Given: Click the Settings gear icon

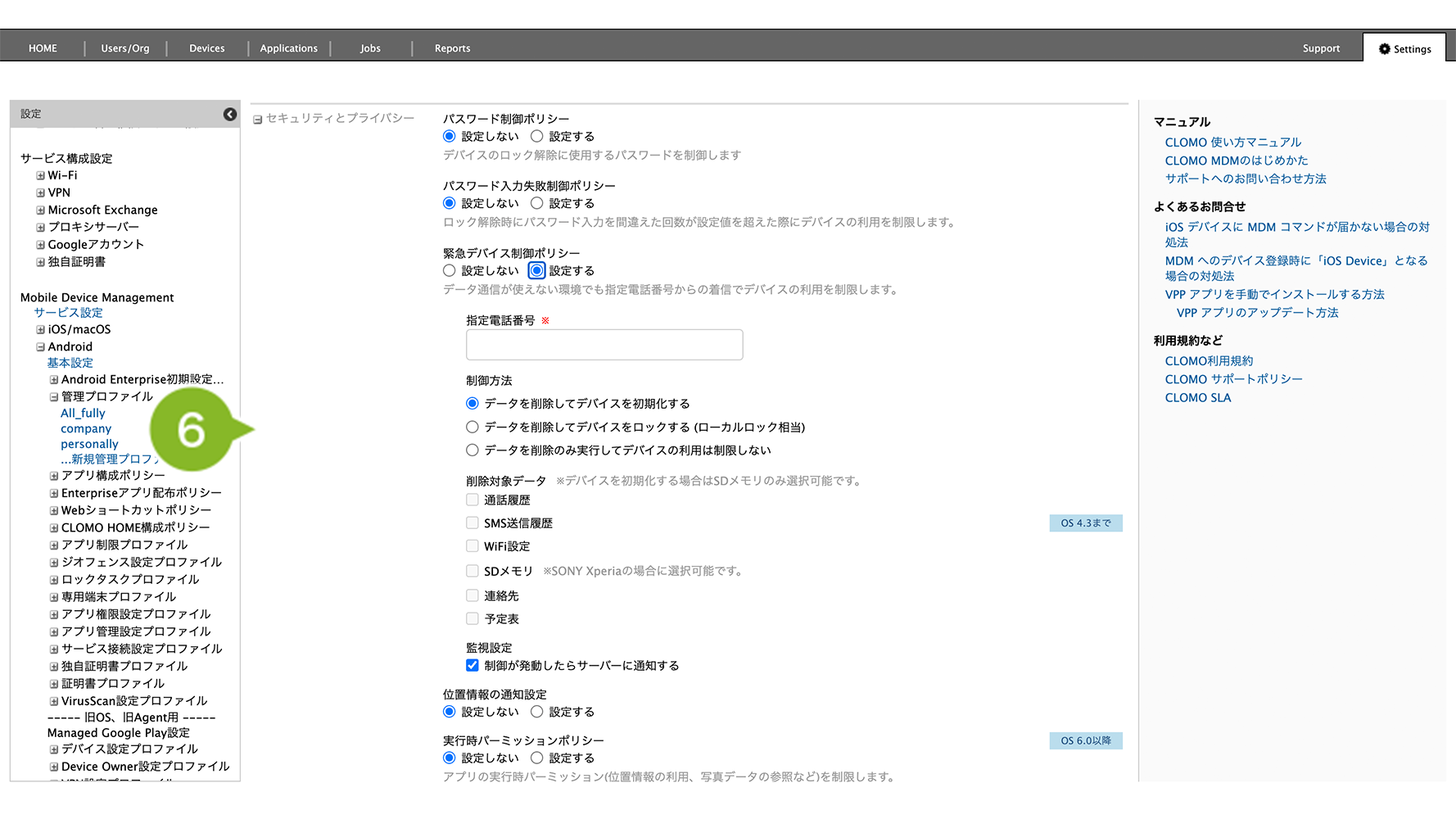Looking at the screenshot, I should click(x=1384, y=49).
